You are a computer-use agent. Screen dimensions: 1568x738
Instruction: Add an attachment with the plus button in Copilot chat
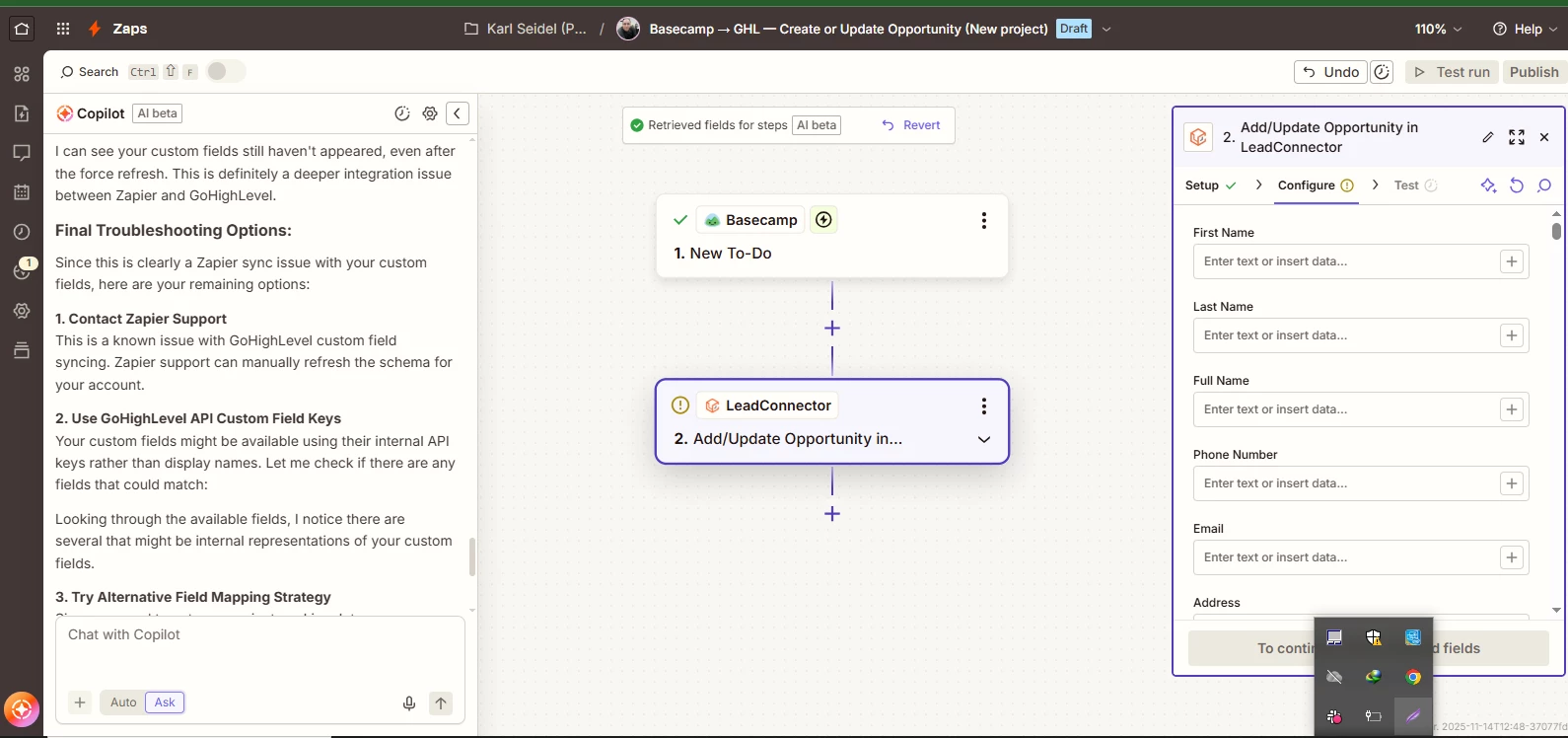80,702
